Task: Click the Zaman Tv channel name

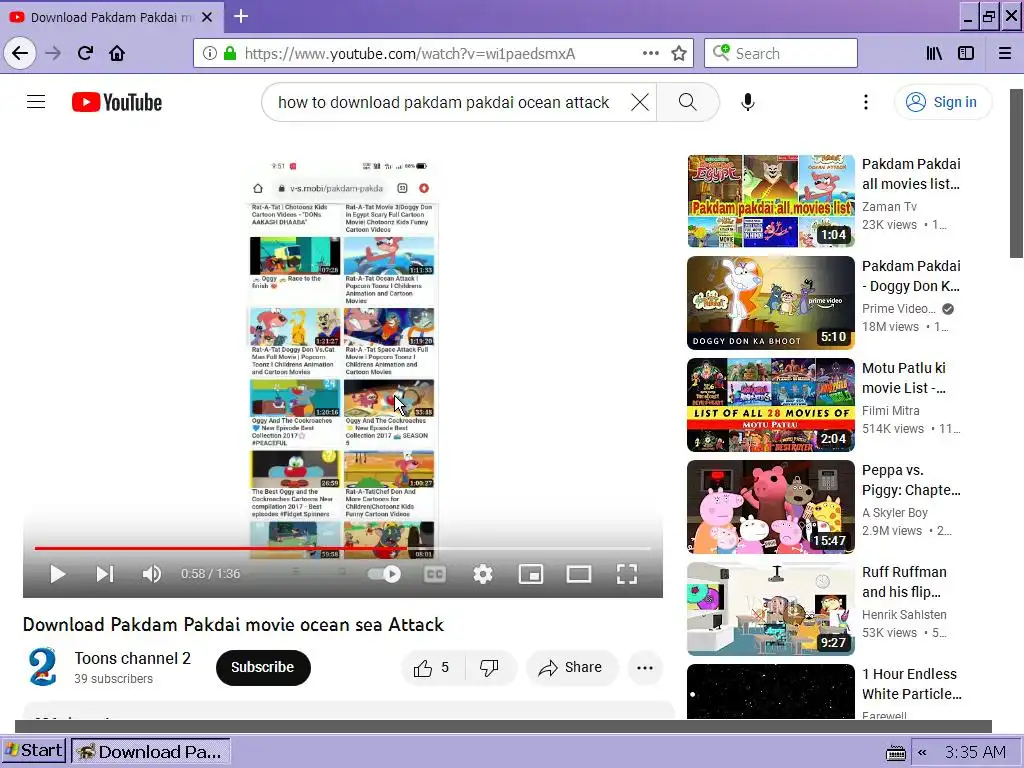Action: 889,206
